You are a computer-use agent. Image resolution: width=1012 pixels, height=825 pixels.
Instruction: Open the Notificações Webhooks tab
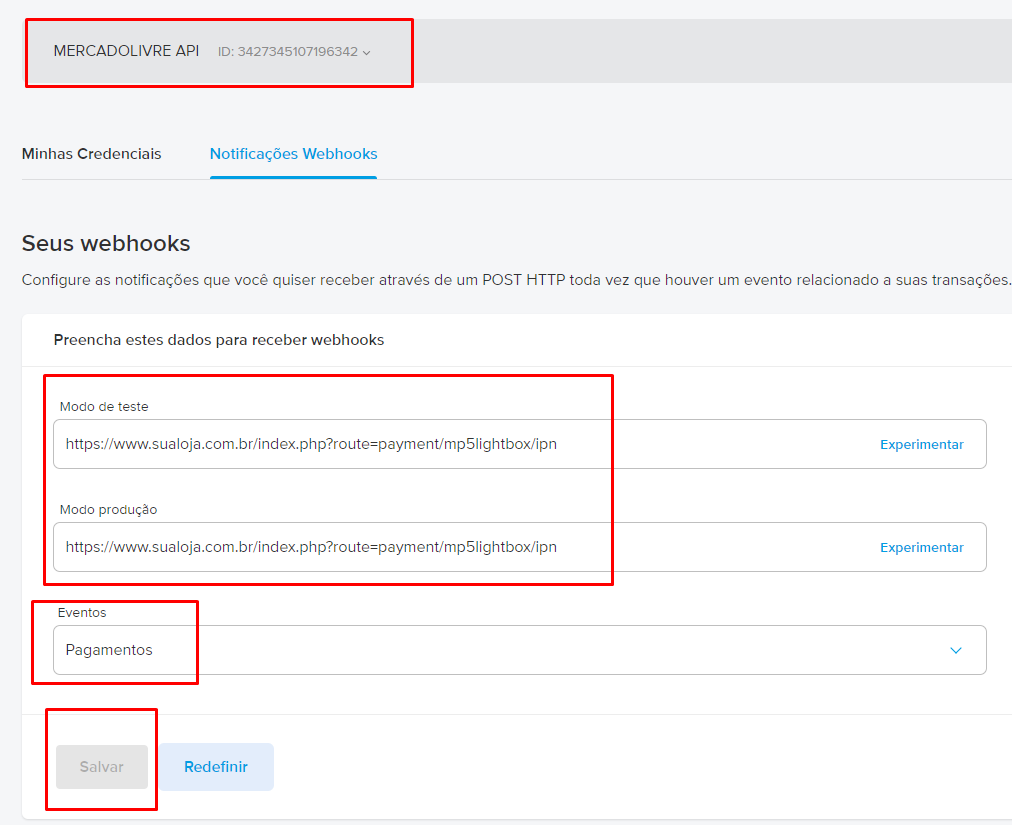click(x=293, y=154)
